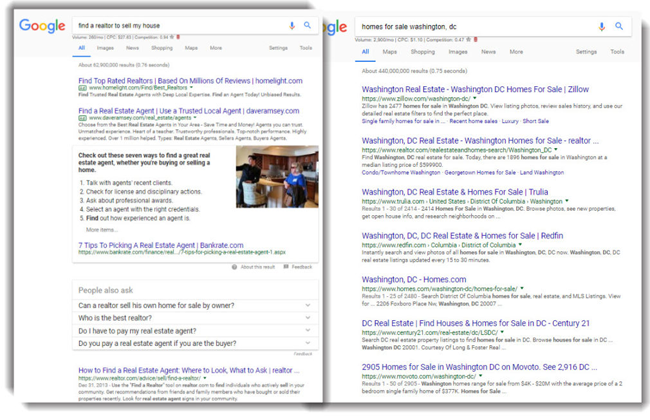Image resolution: width=650 pixels, height=420 pixels.
Task: Click the Feedback flag icon under featured snippet
Action: (286, 267)
